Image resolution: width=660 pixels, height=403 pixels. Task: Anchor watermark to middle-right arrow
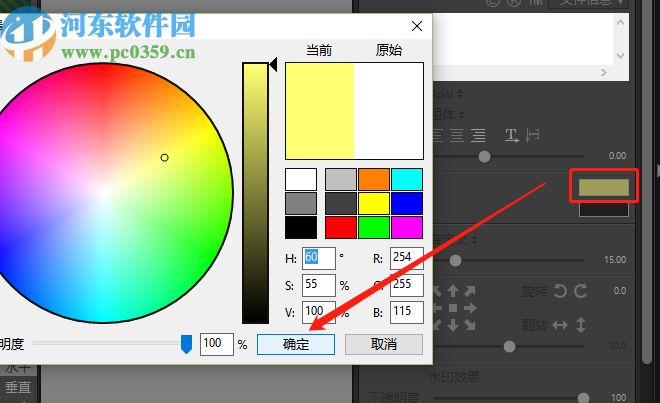pos(470,308)
